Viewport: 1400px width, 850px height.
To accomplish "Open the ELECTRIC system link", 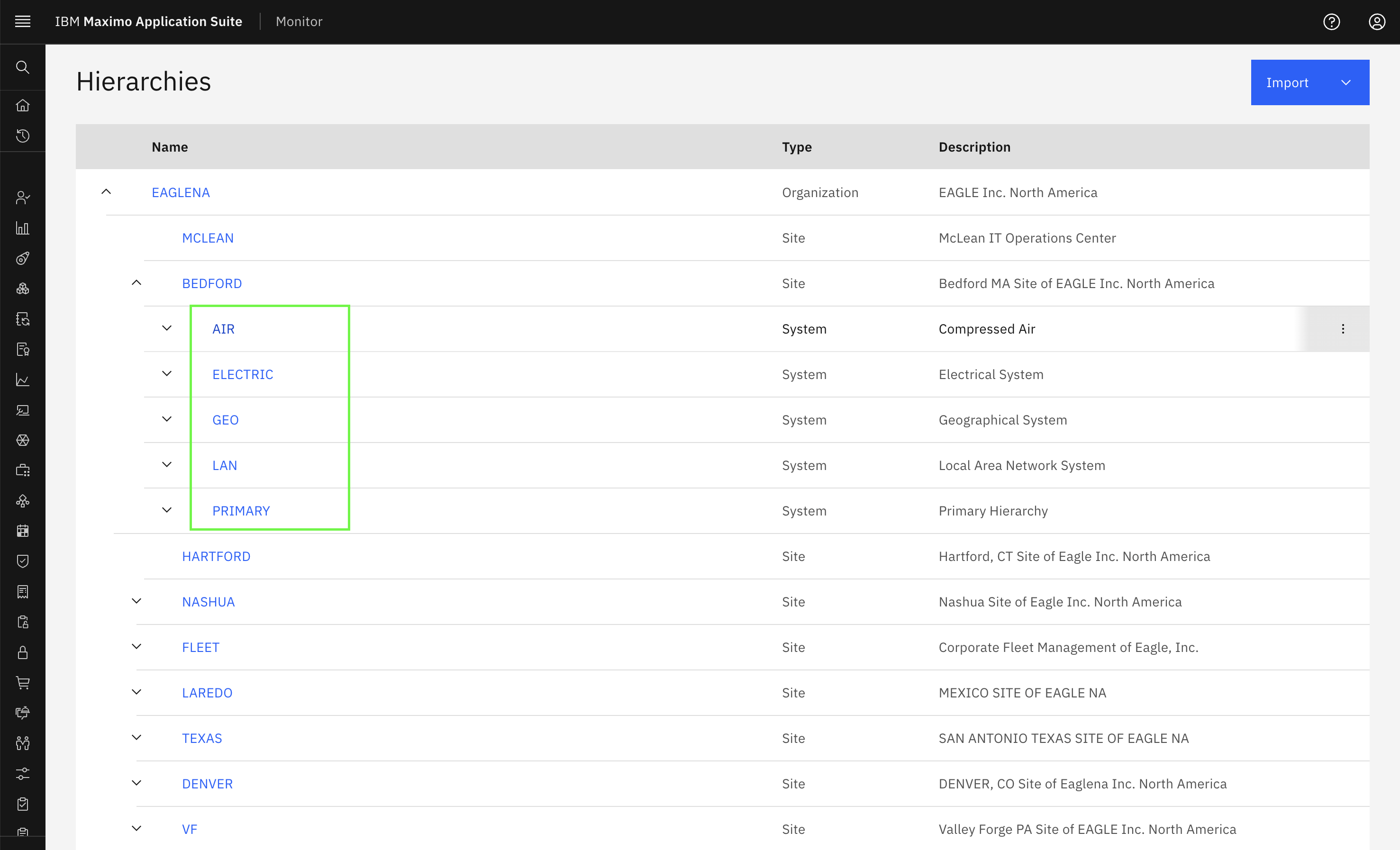I will [243, 374].
